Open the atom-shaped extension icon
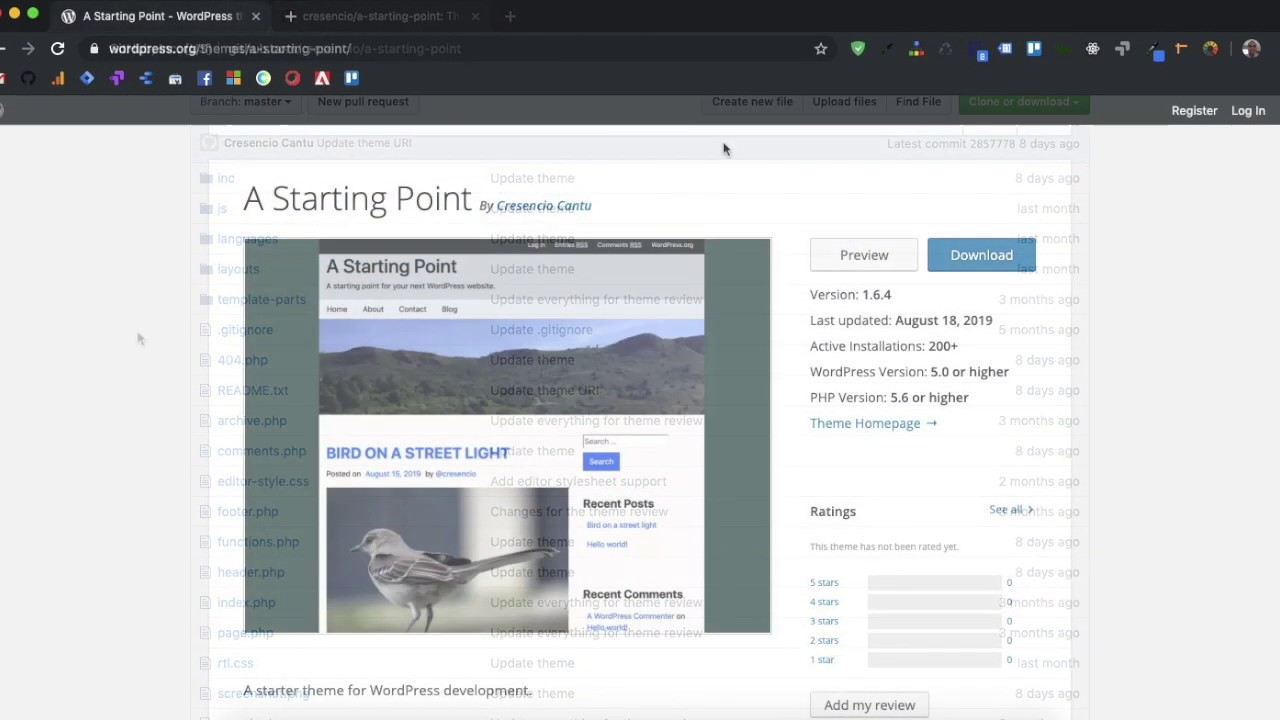This screenshot has height=720, width=1280. [1093, 48]
